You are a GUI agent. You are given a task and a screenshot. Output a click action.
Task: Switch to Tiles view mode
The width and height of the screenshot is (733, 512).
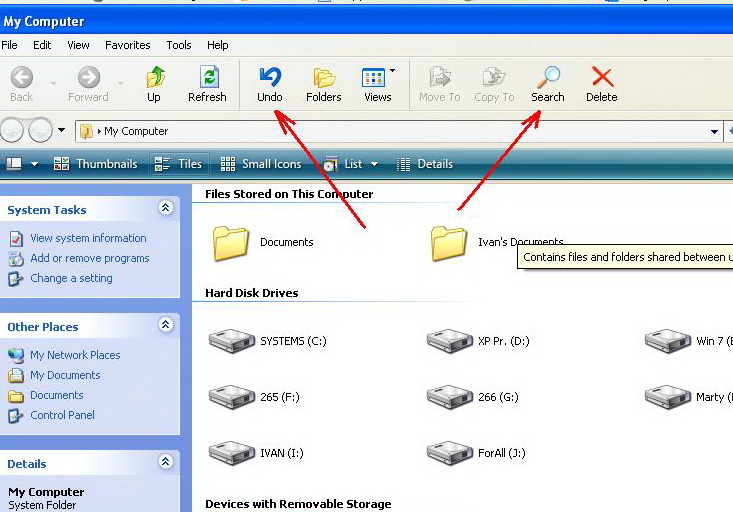(178, 164)
